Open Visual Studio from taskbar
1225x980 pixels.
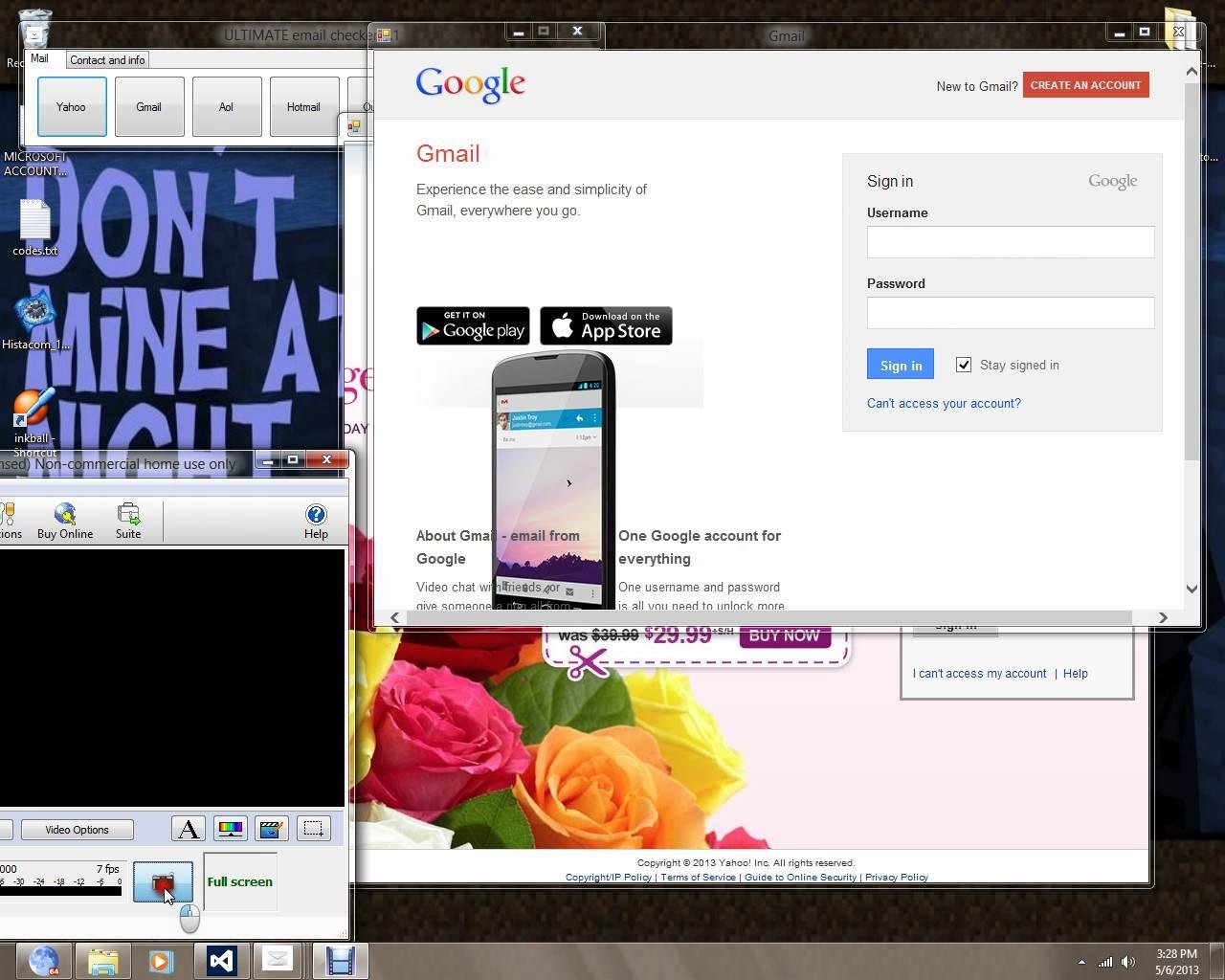(220, 961)
